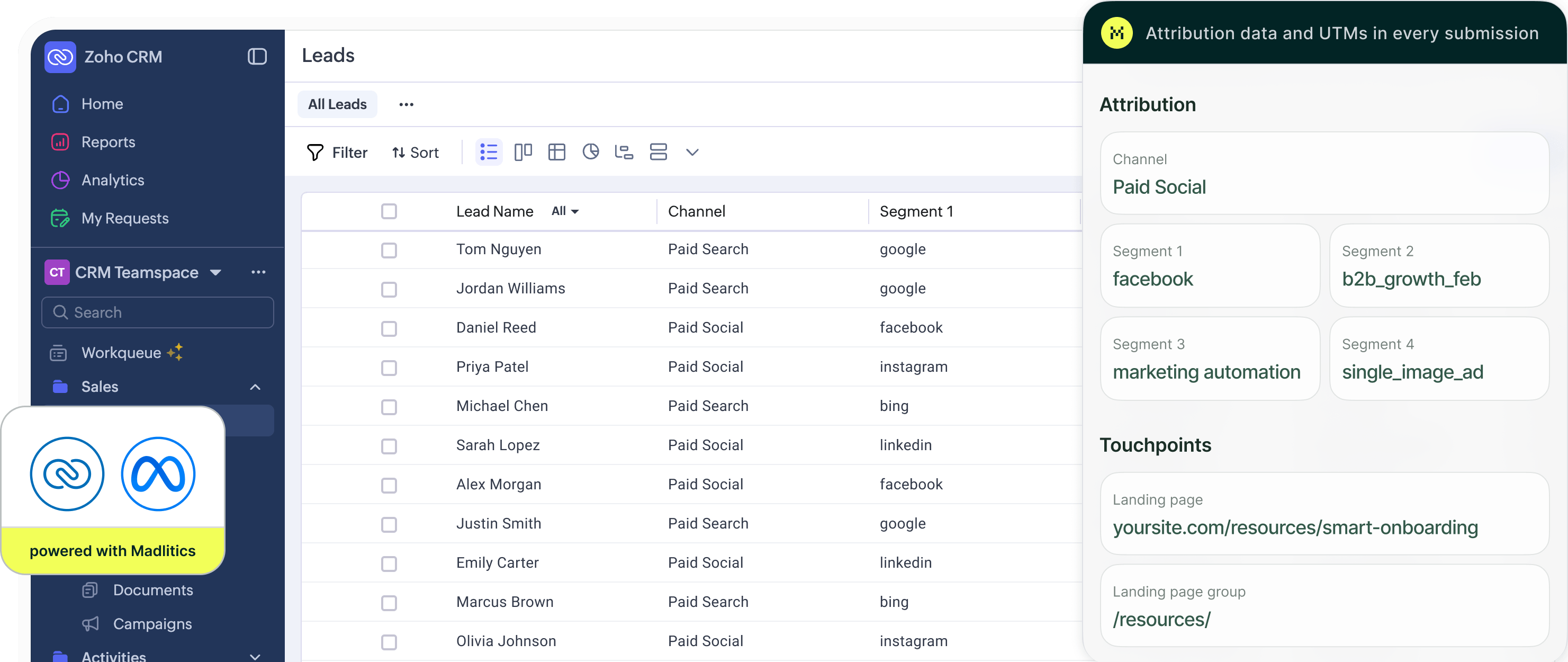Open Workqueue in the sidebar
The image size is (1568, 662).
[121, 353]
